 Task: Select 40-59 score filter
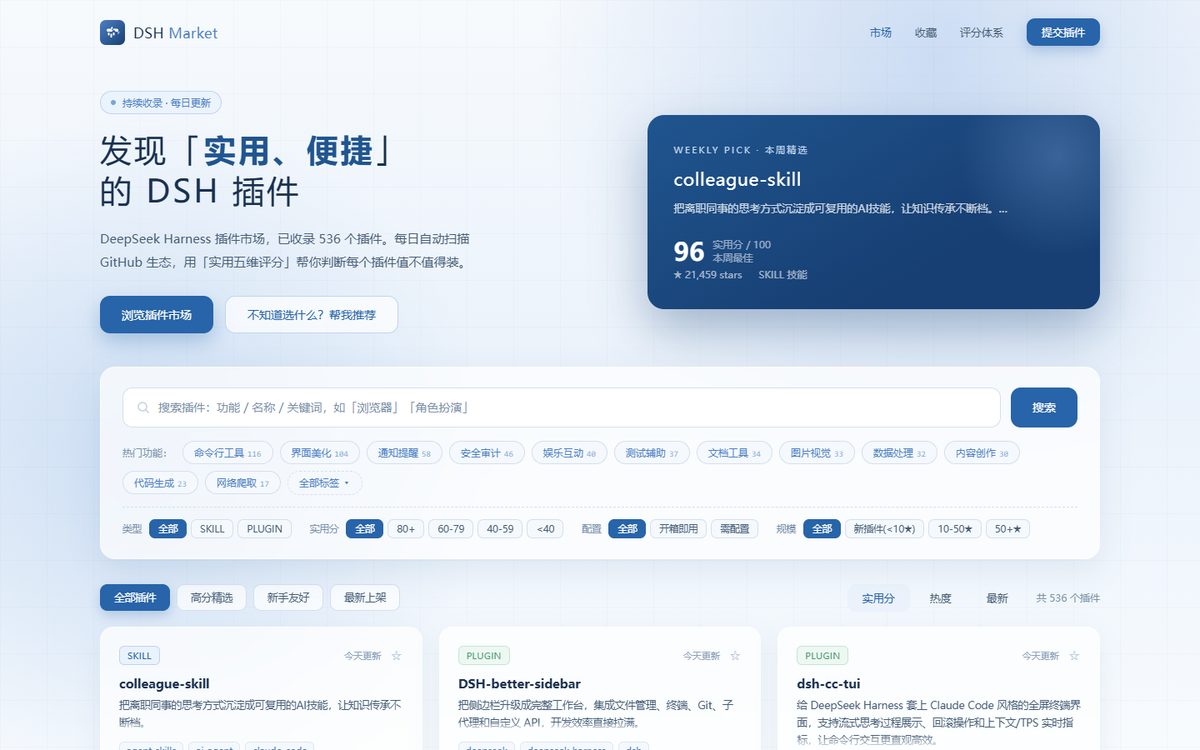point(501,529)
